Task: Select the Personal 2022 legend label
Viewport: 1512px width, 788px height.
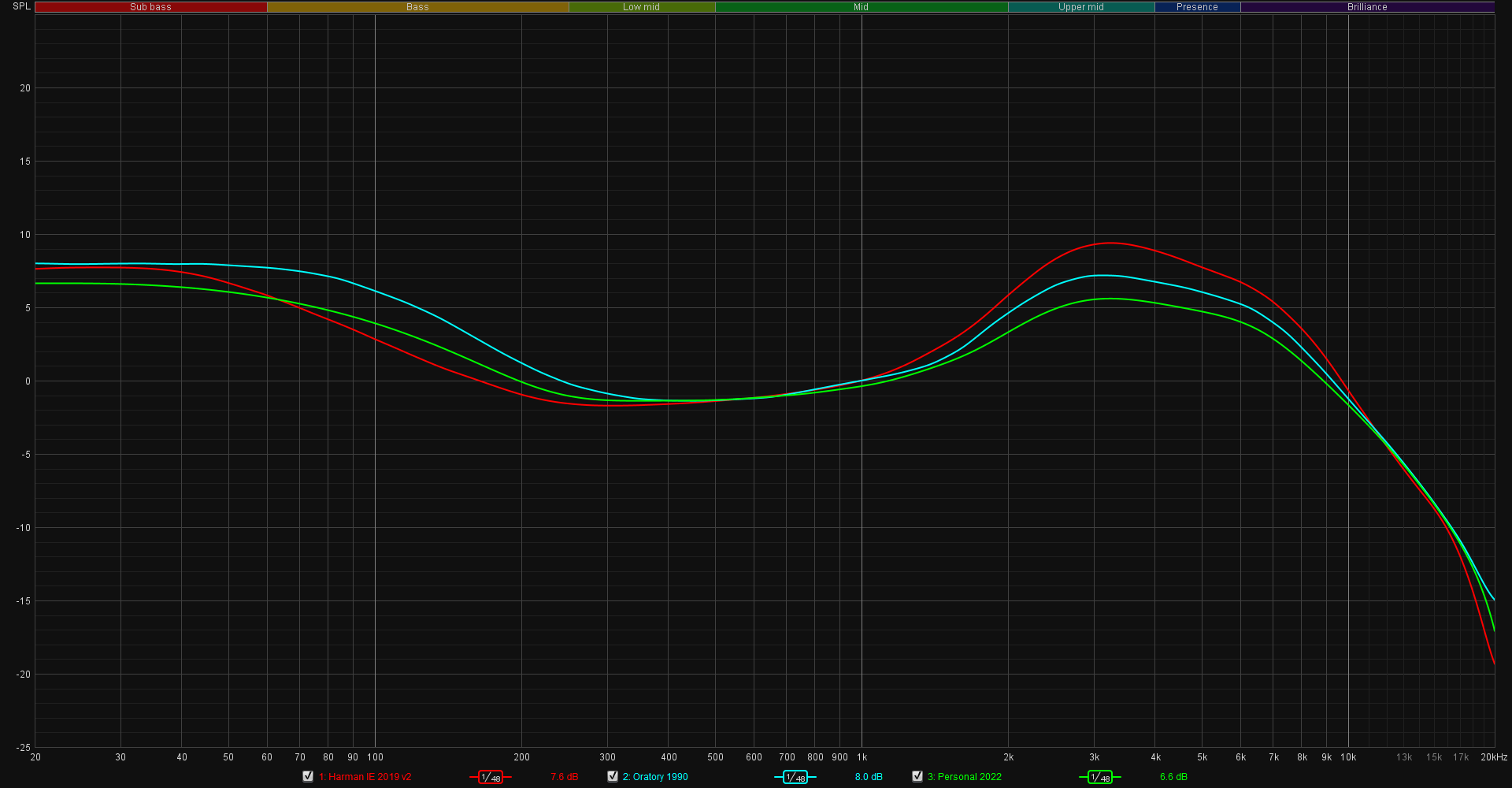Action: point(965,777)
